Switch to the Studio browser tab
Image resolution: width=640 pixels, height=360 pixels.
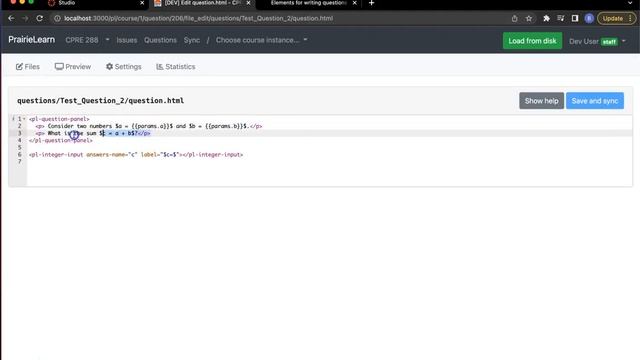pyautogui.click(x=96, y=3)
